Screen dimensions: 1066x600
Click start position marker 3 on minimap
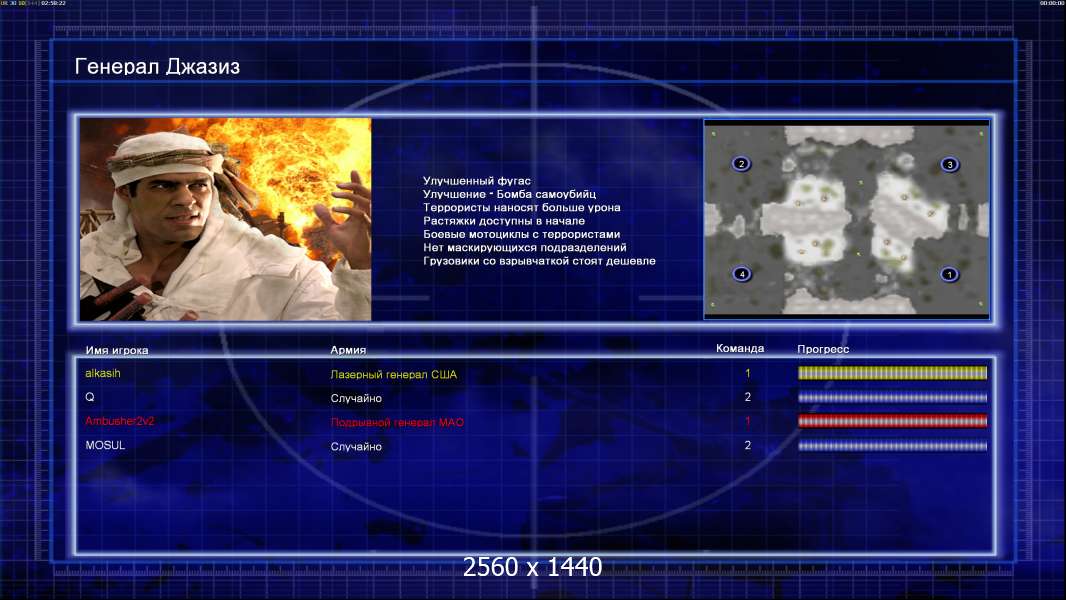(950, 164)
